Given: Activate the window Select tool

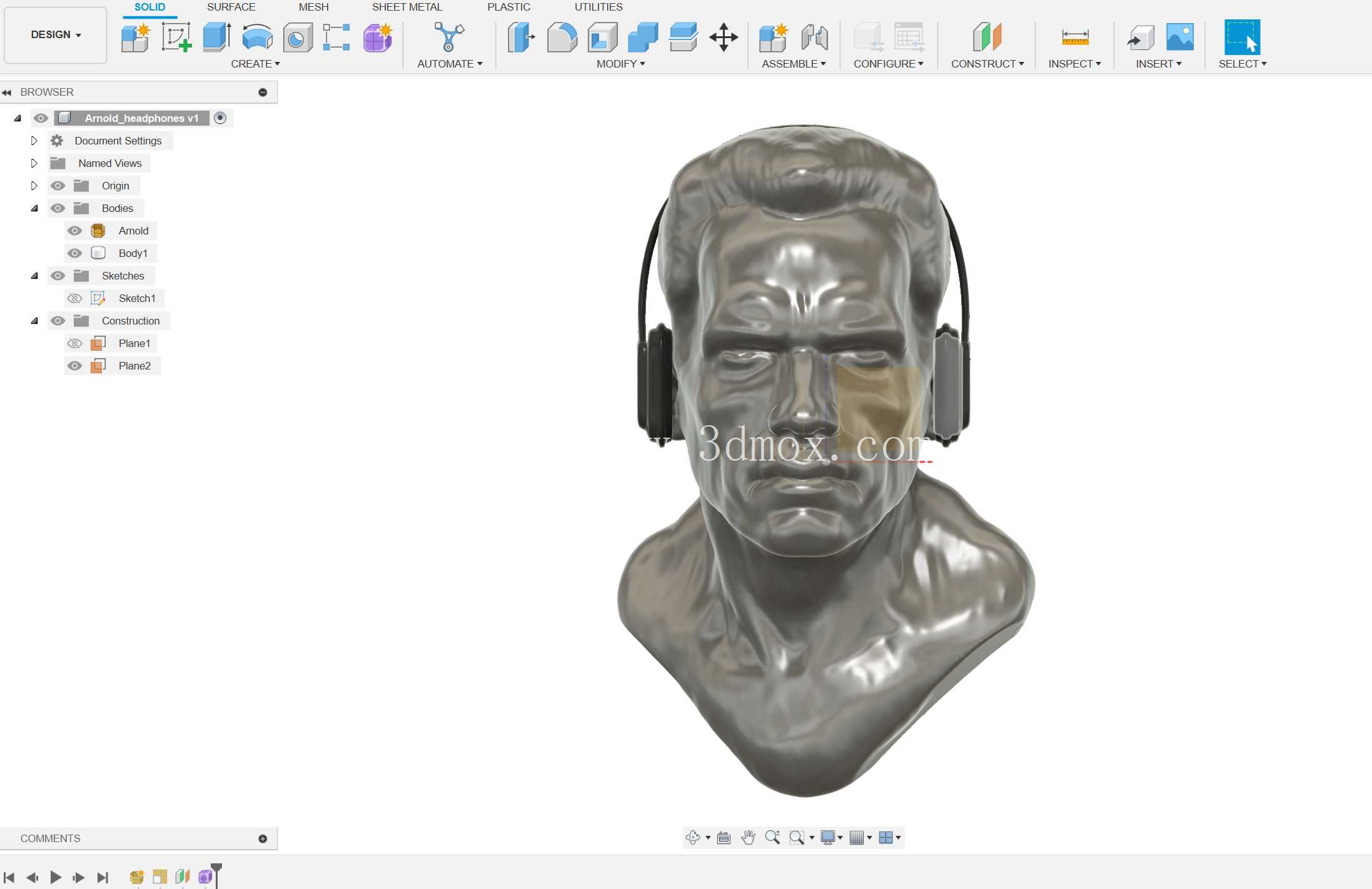Looking at the screenshot, I should (1242, 38).
